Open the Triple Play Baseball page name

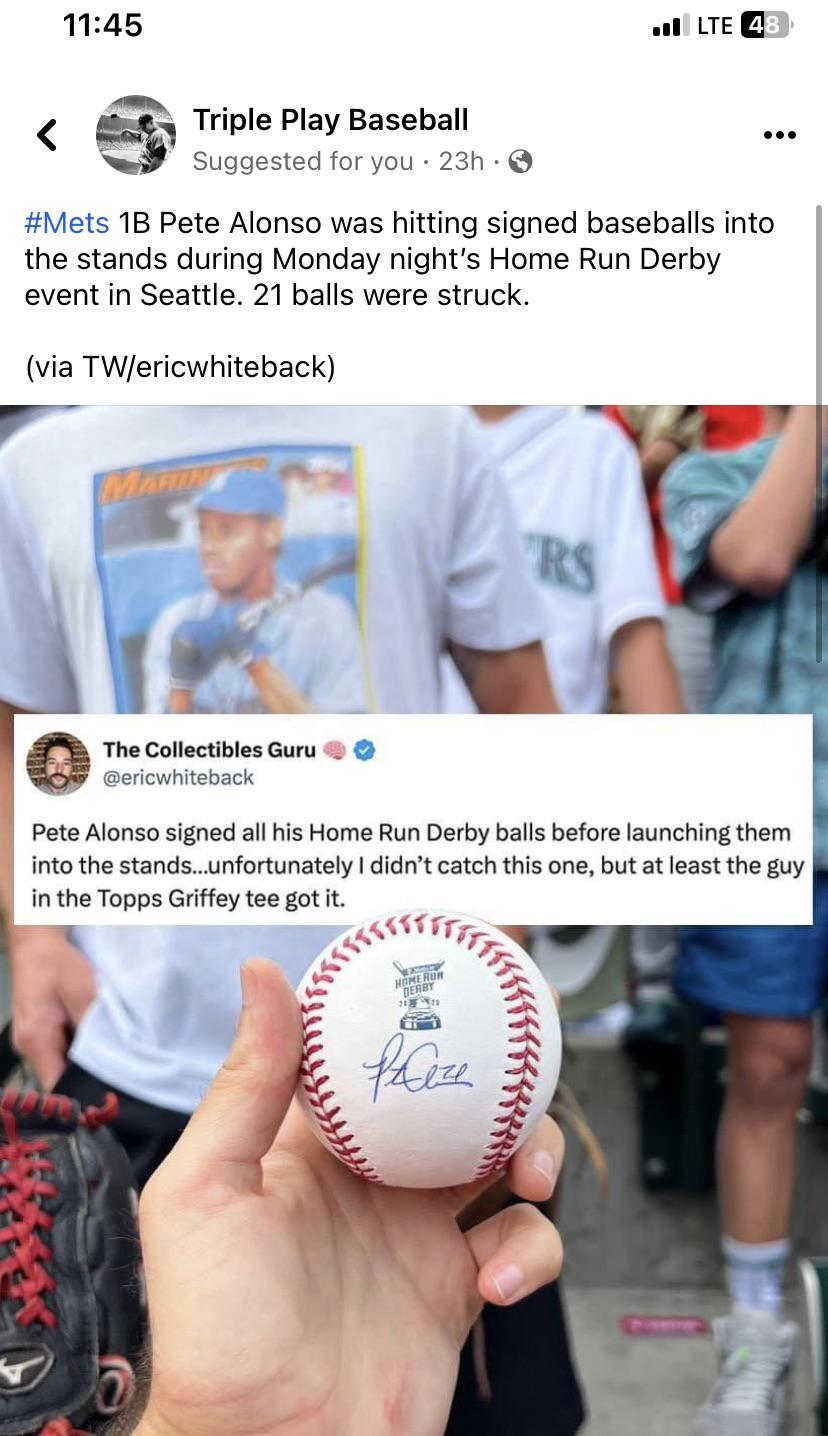coord(330,120)
